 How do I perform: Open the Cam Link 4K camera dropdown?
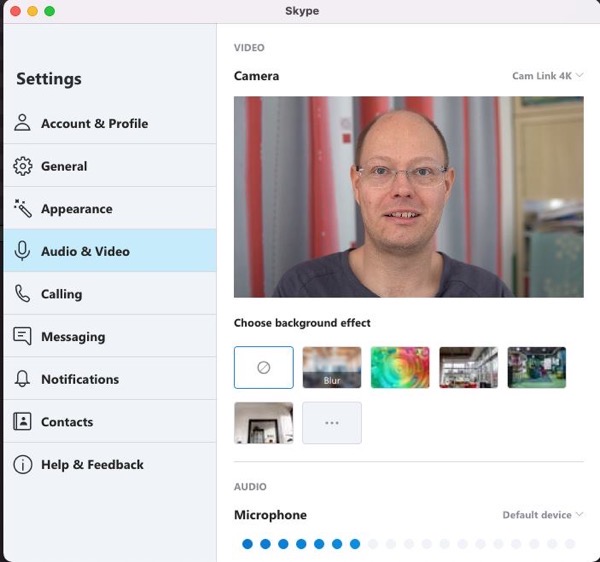(548, 76)
